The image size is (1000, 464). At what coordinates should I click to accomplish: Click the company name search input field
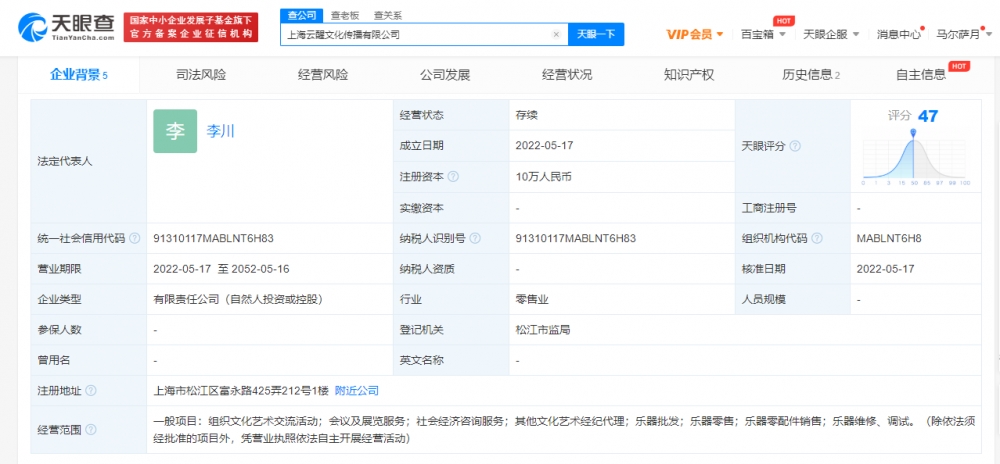(x=415, y=34)
